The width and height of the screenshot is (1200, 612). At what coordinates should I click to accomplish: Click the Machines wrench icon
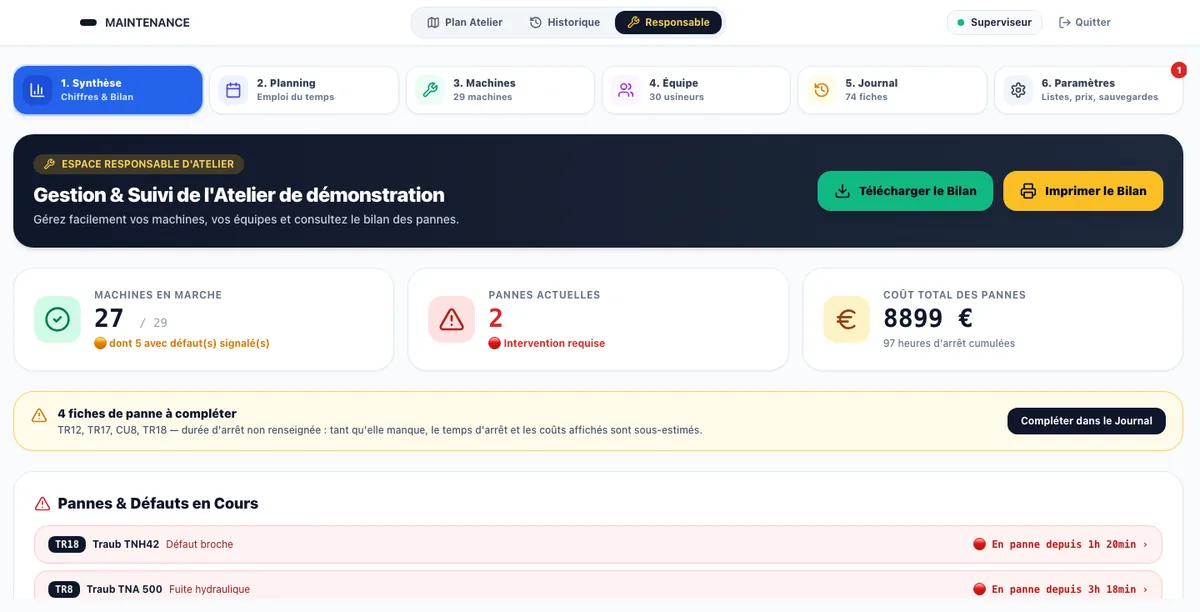tap(430, 90)
